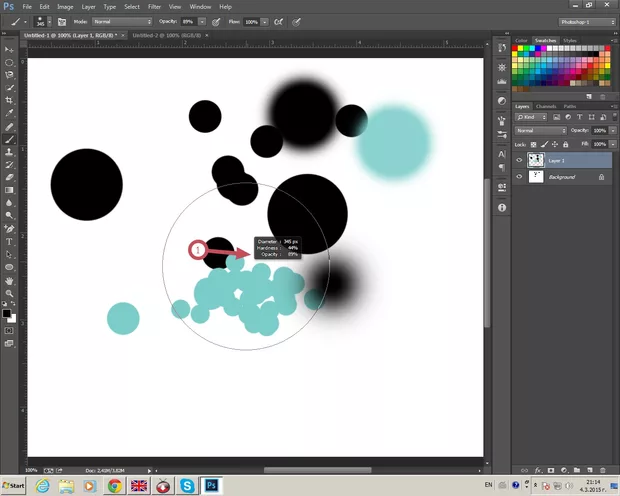Open the Filter menu
This screenshot has width=620, height=496.
(154, 6)
